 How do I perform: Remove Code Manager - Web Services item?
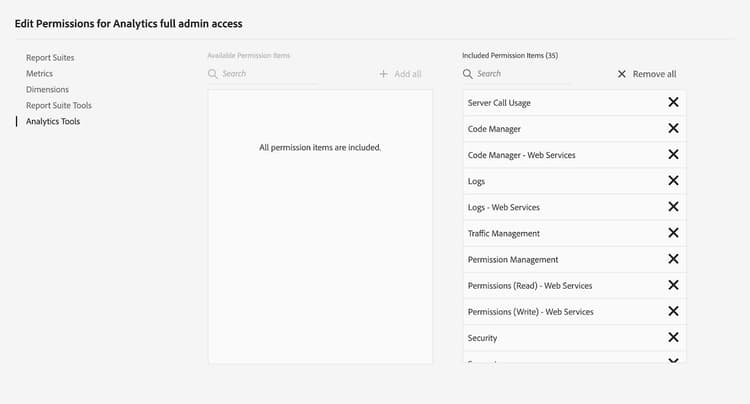pos(673,155)
